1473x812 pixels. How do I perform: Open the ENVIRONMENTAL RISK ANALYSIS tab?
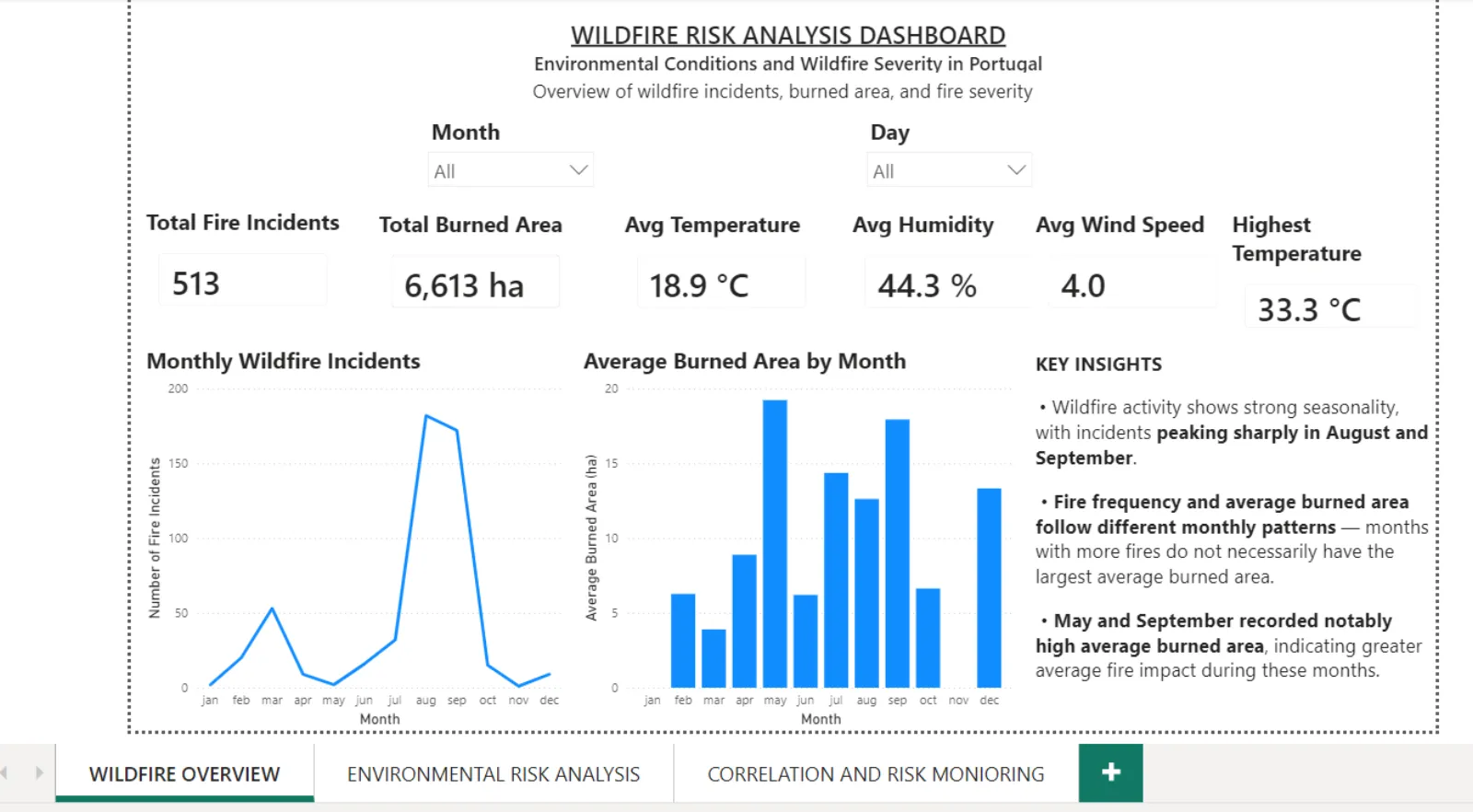click(493, 773)
